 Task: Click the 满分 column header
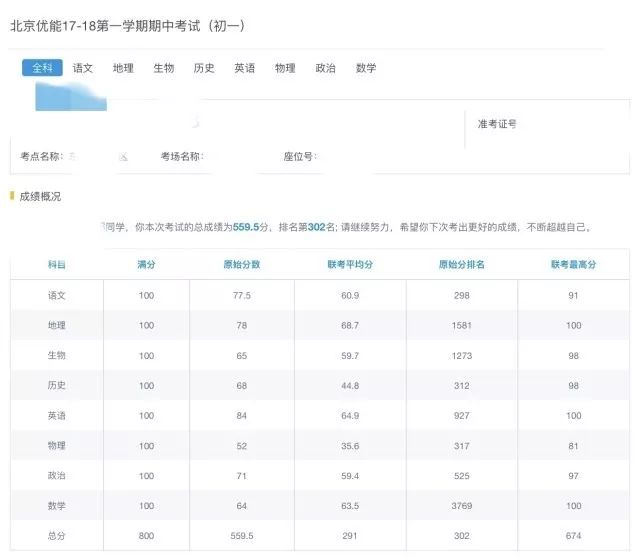(147, 265)
